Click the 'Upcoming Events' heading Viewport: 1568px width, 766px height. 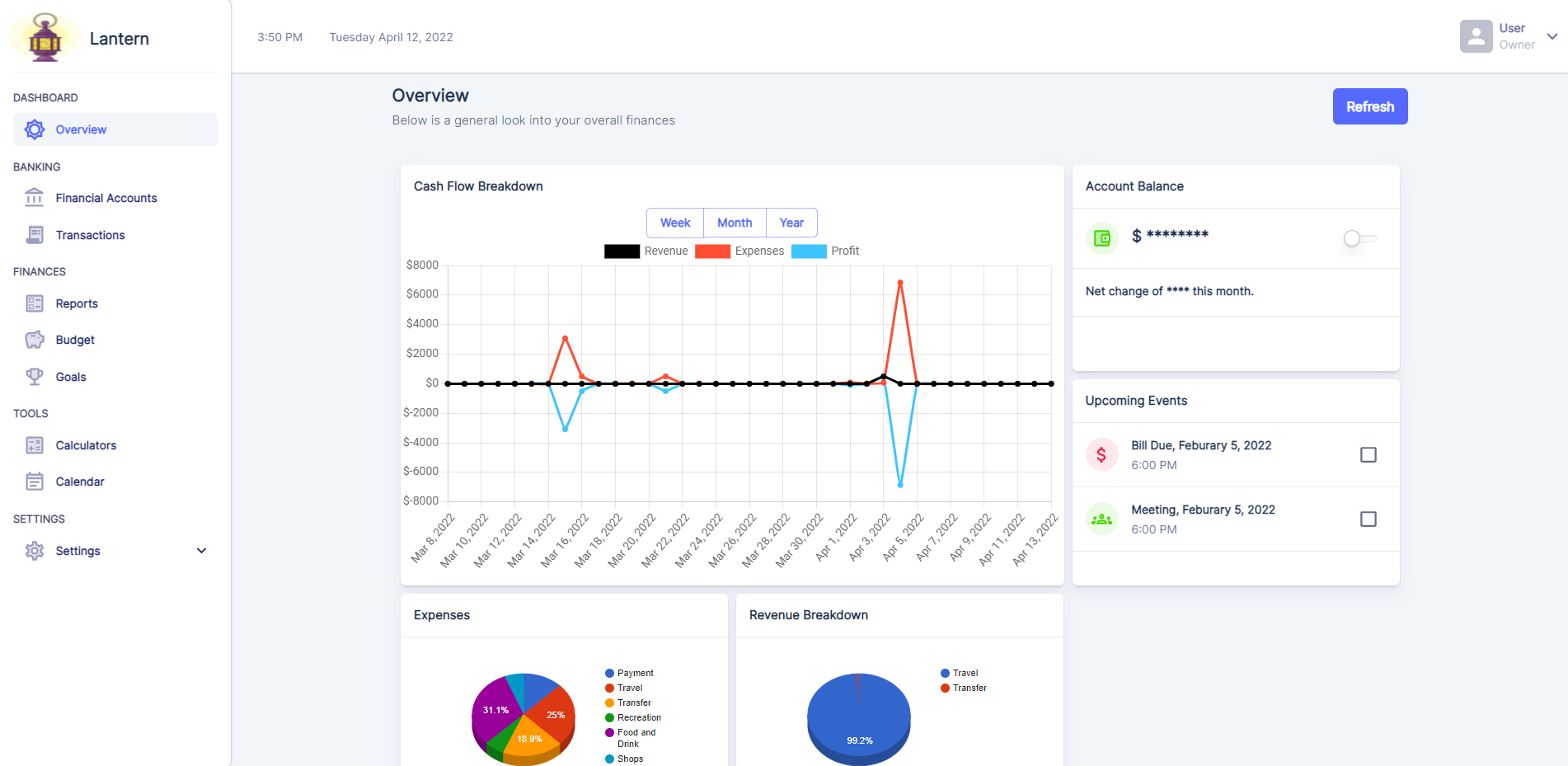[x=1136, y=401]
